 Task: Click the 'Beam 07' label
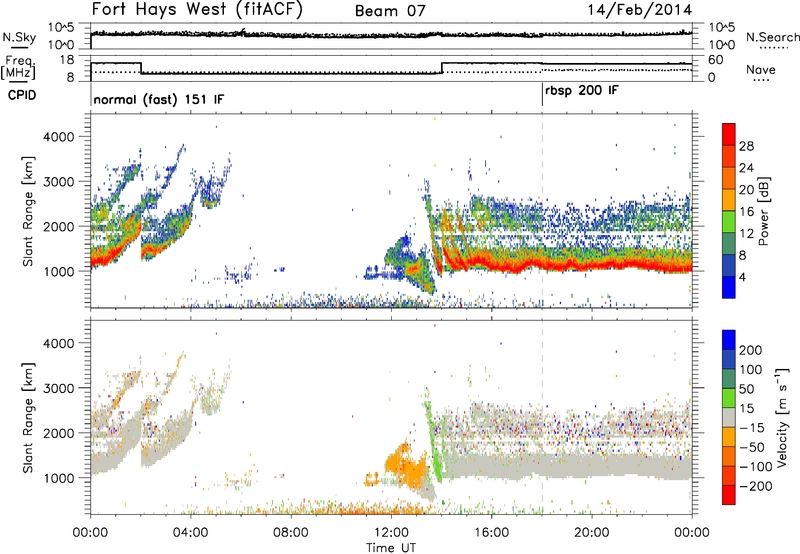pos(390,11)
